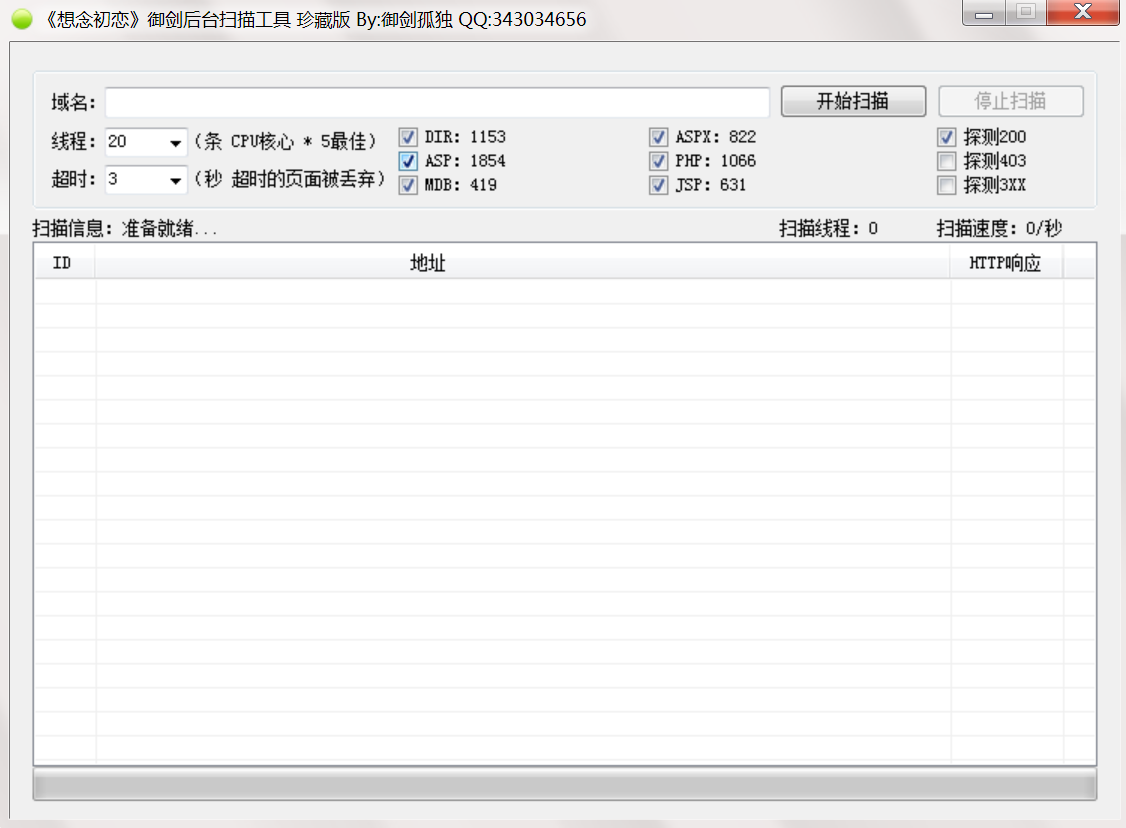Toggle the PHP: 1066 checkbox
Viewport: 1126px width, 828px height.
[659, 161]
